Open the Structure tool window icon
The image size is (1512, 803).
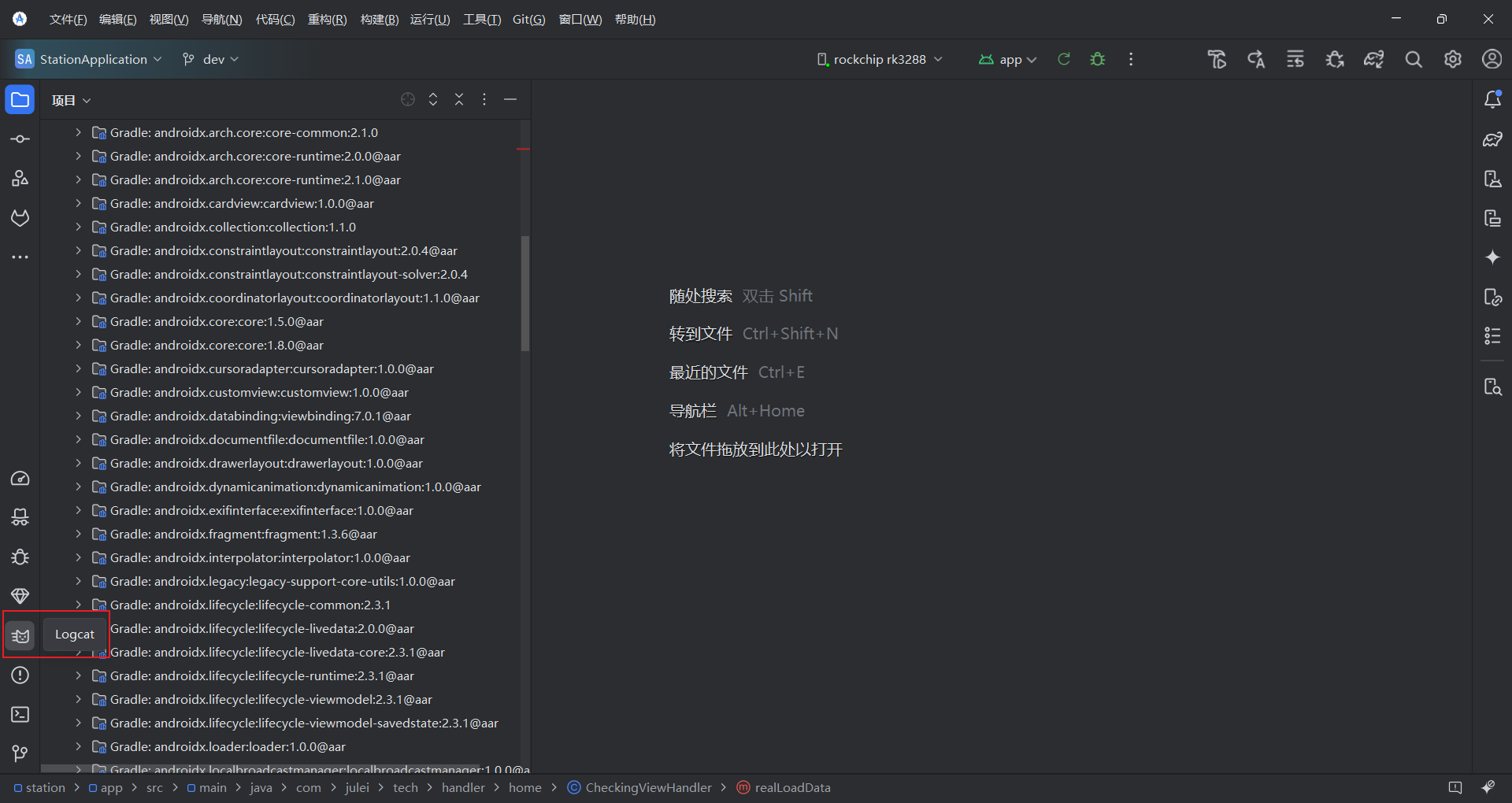(x=20, y=179)
